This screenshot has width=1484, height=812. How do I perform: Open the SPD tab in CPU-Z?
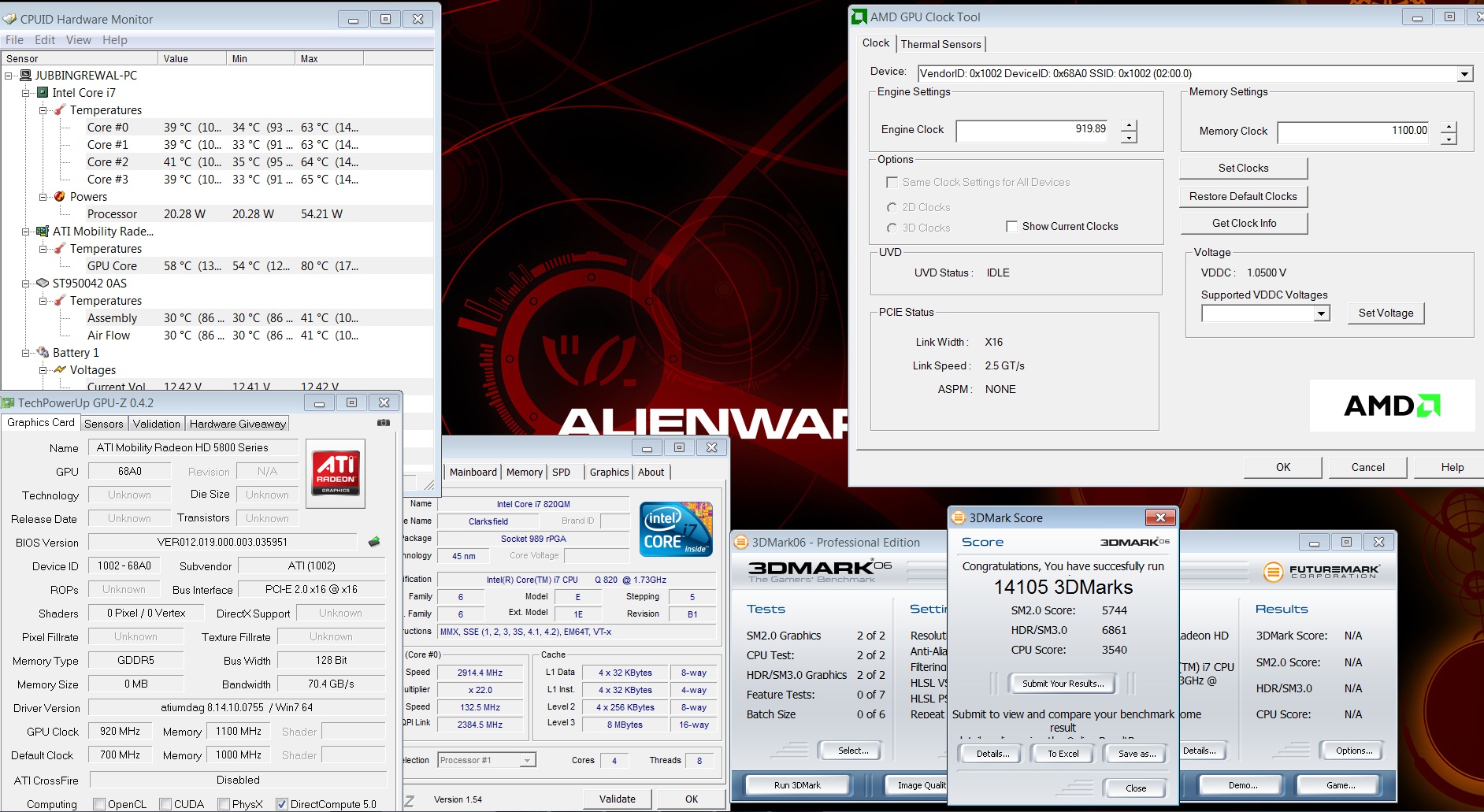point(562,472)
